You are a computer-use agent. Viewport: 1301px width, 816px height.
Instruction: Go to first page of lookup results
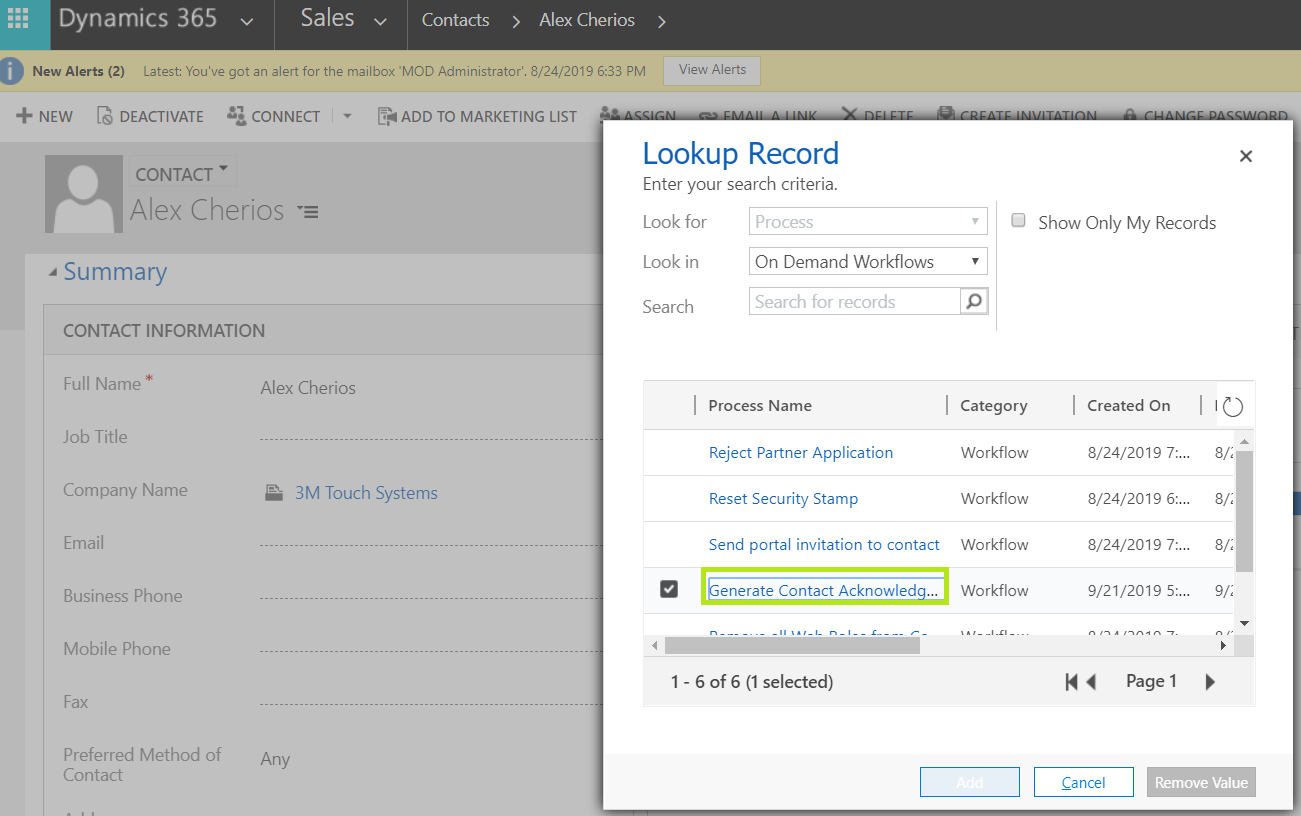click(x=1071, y=682)
